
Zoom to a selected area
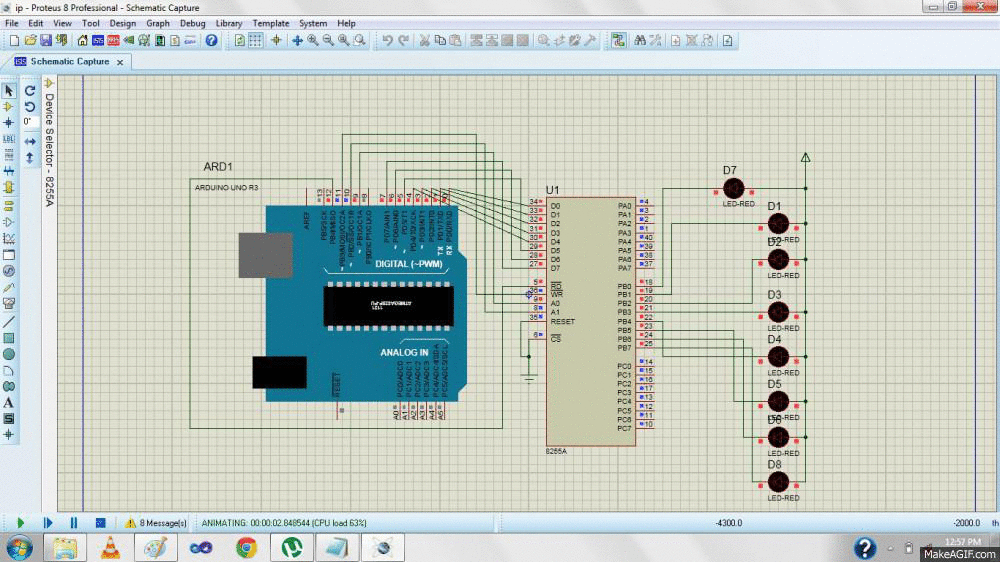point(360,41)
